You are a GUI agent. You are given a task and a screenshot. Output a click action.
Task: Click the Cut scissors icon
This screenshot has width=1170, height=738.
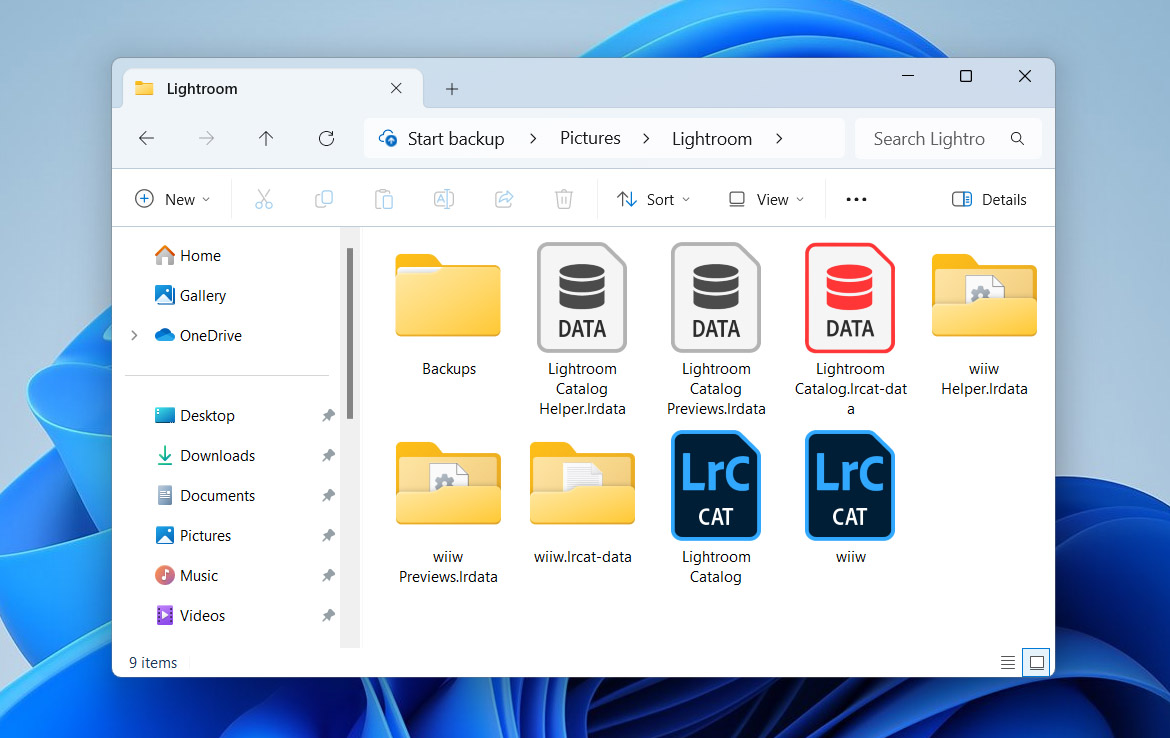(263, 199)
